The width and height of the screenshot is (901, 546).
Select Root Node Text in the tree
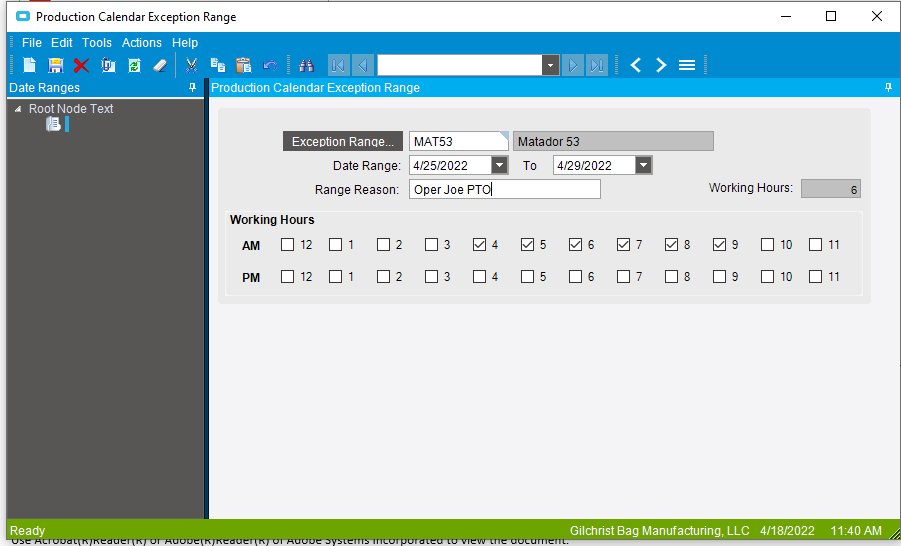pos(71,109)
